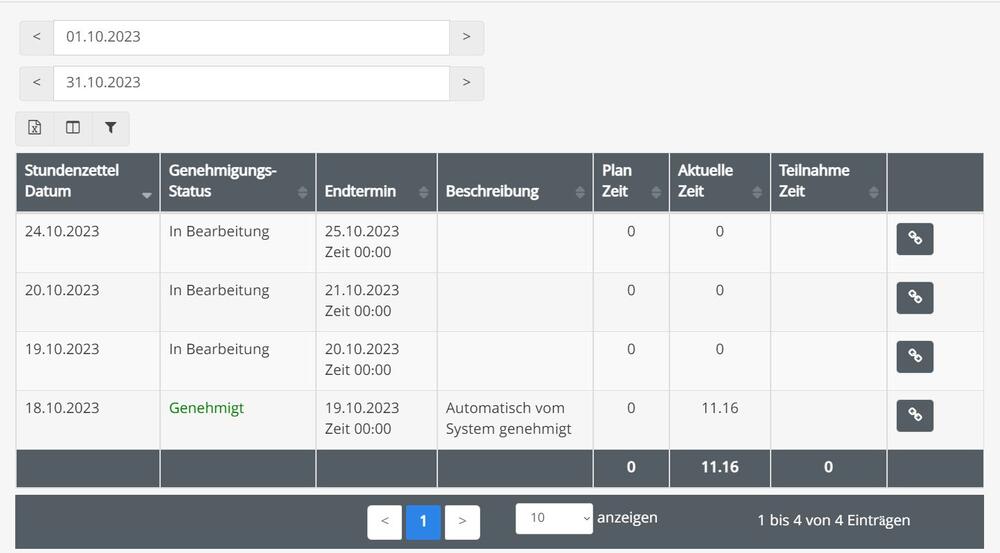Go to next day after 01.10.2023
Image resolution: width=1000 pixels, height=553 pixels.
point(466,37)
